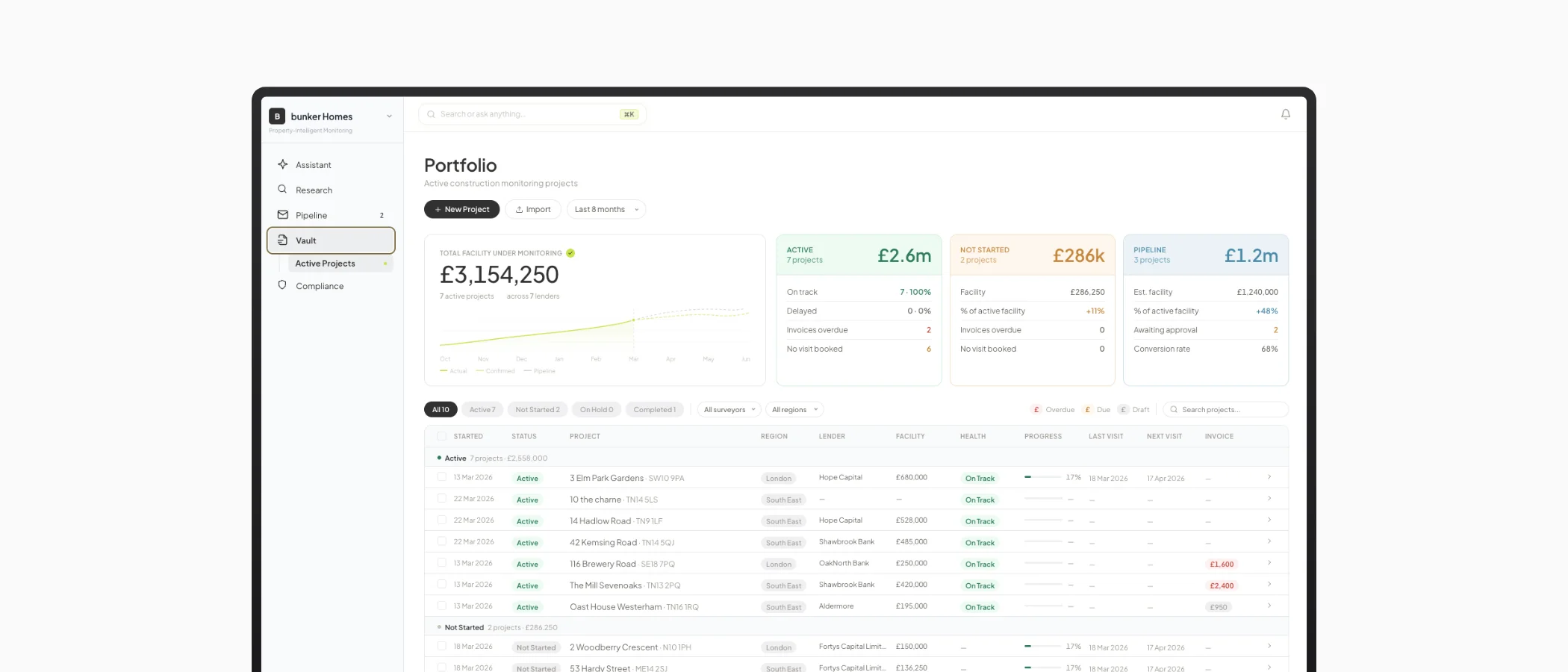Select the Completed 1 filter tab
The image size is (1568, 672).
tap(654, 409)
